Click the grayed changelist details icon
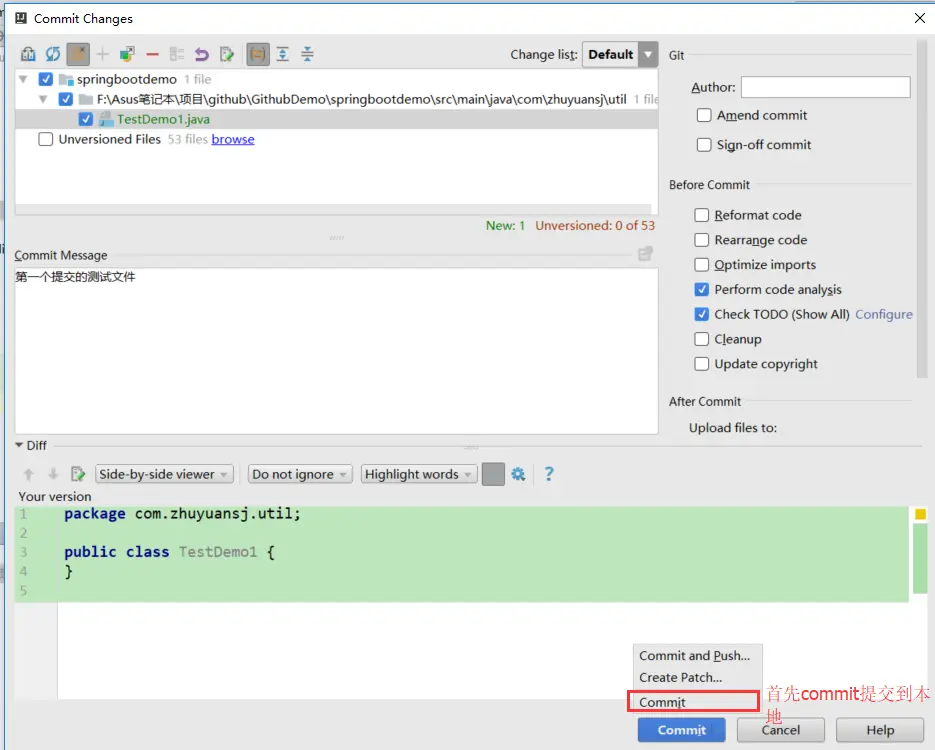Screen dimensions: 935x750 tap(177, 54)
